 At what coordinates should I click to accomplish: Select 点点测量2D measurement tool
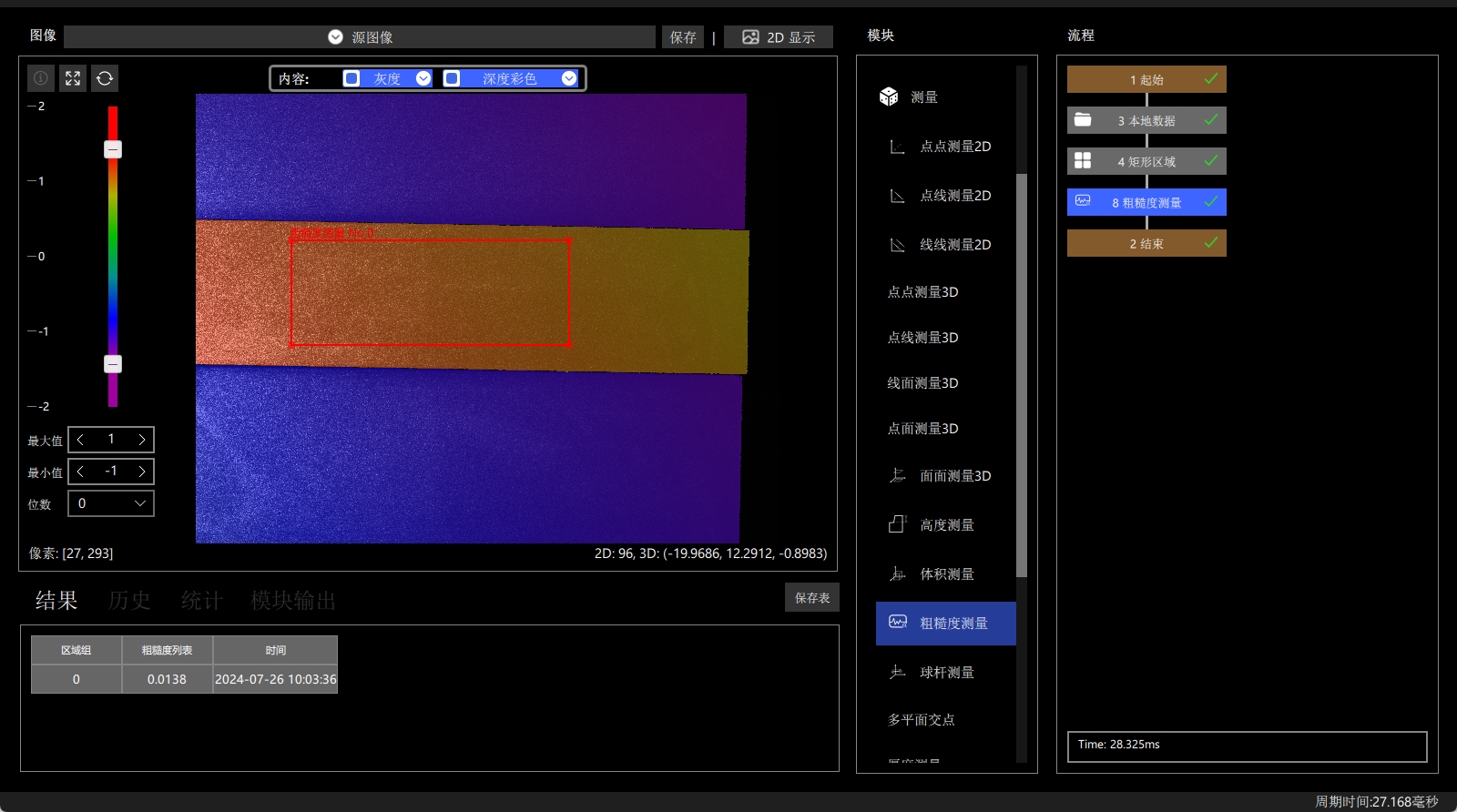(941, 147)
